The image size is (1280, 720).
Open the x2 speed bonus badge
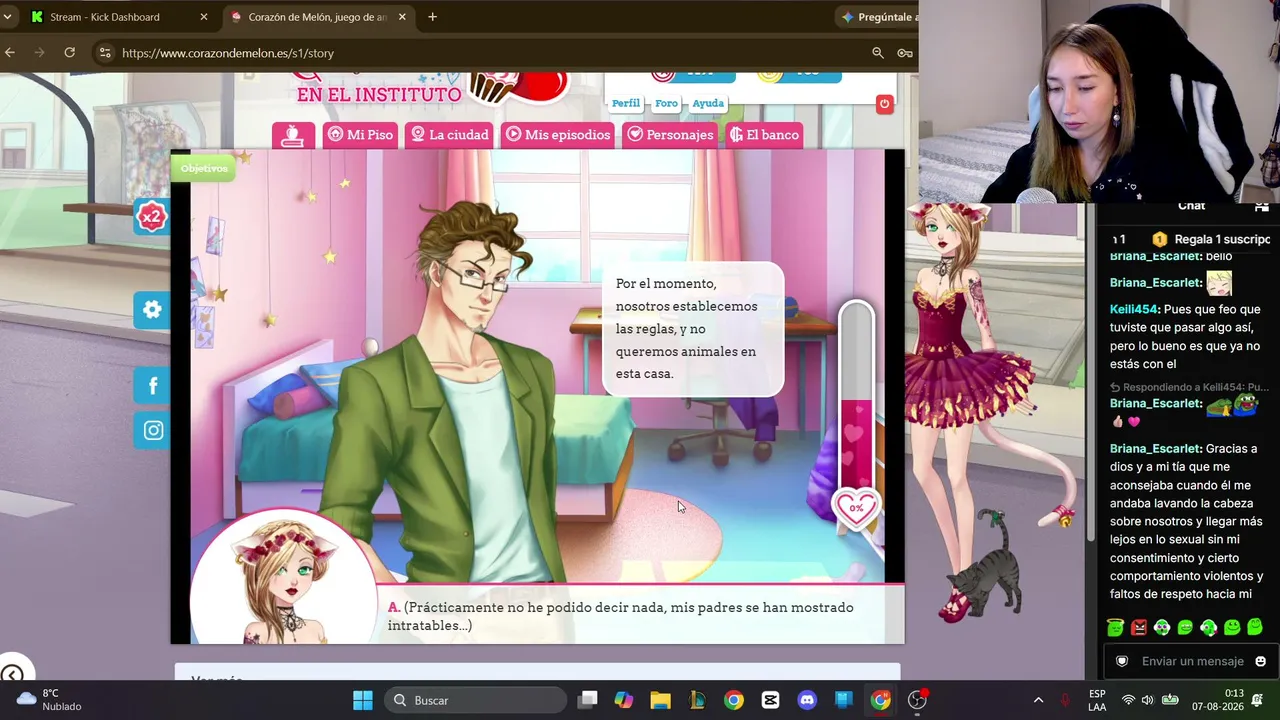click(151, 216)
